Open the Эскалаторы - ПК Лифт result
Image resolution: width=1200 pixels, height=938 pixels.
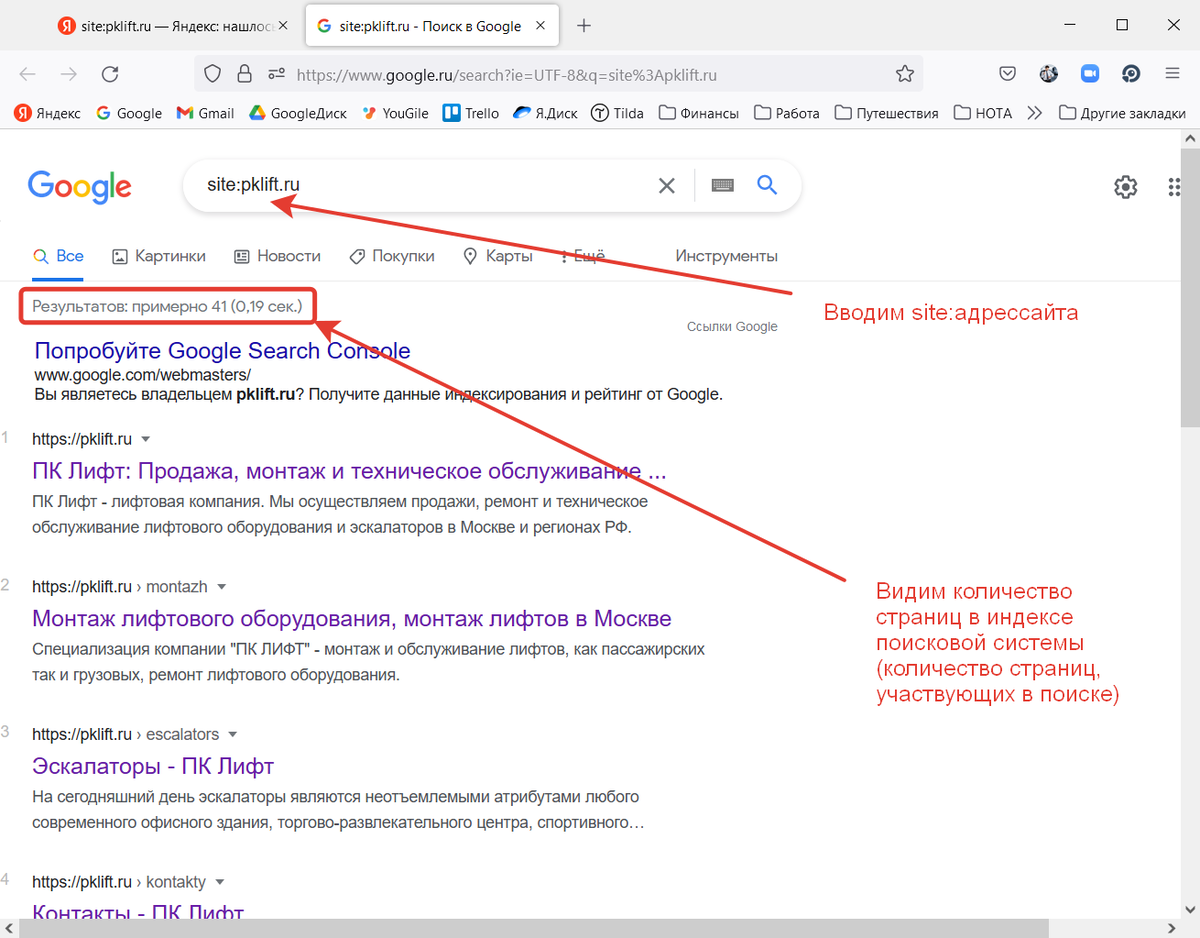[x=153, y=766]
